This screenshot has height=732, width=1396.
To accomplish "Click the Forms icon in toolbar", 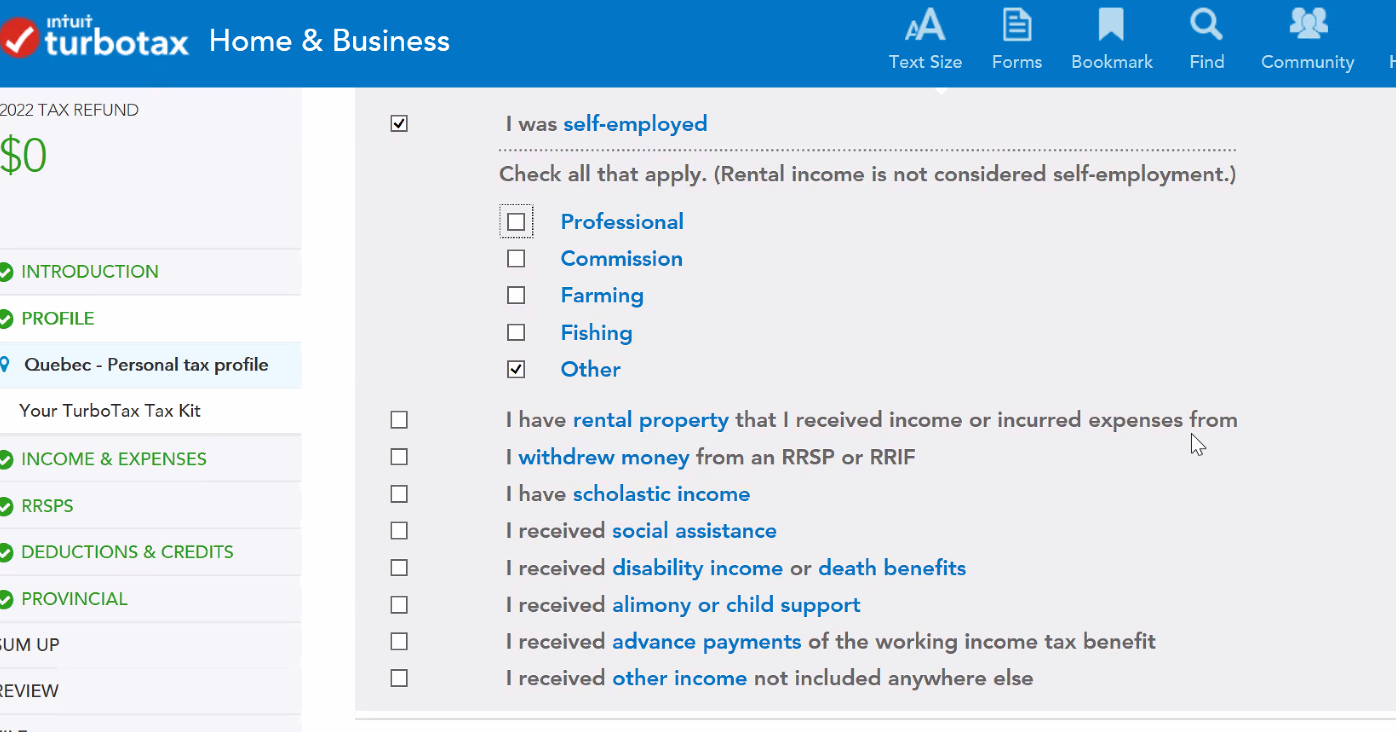I will click(1017, 27).
